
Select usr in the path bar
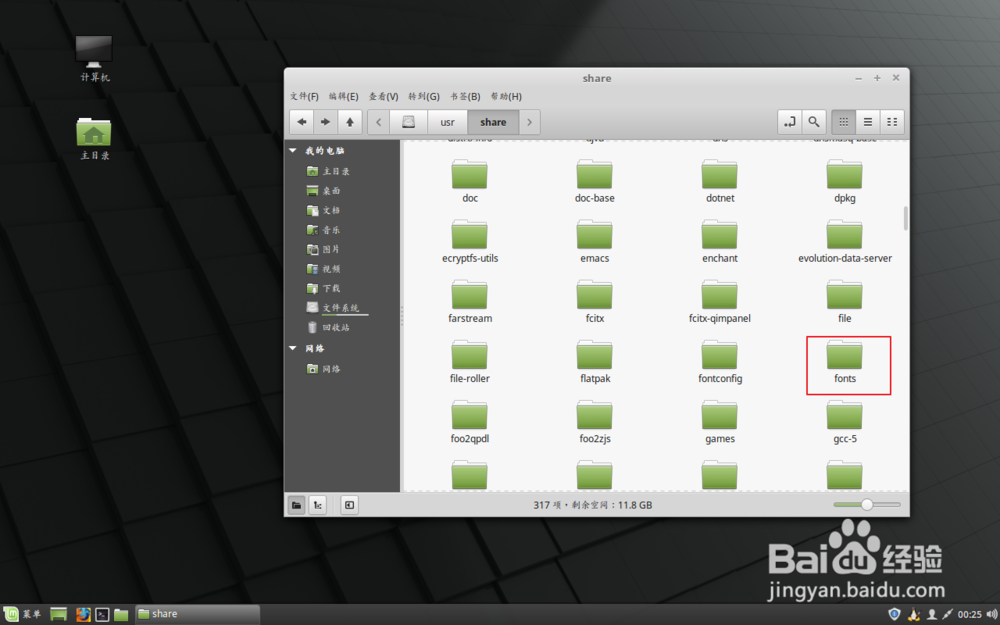pyautogui.click(x=447, y=122)
